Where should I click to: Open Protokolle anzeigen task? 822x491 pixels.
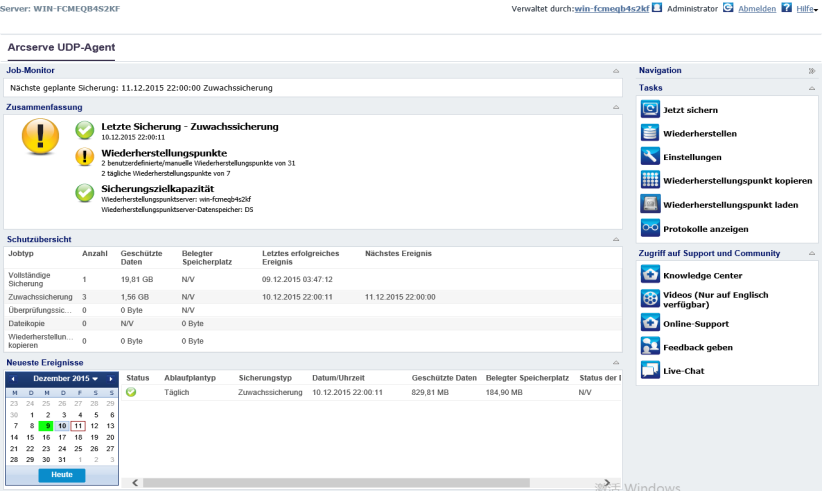tap(706, 229)
